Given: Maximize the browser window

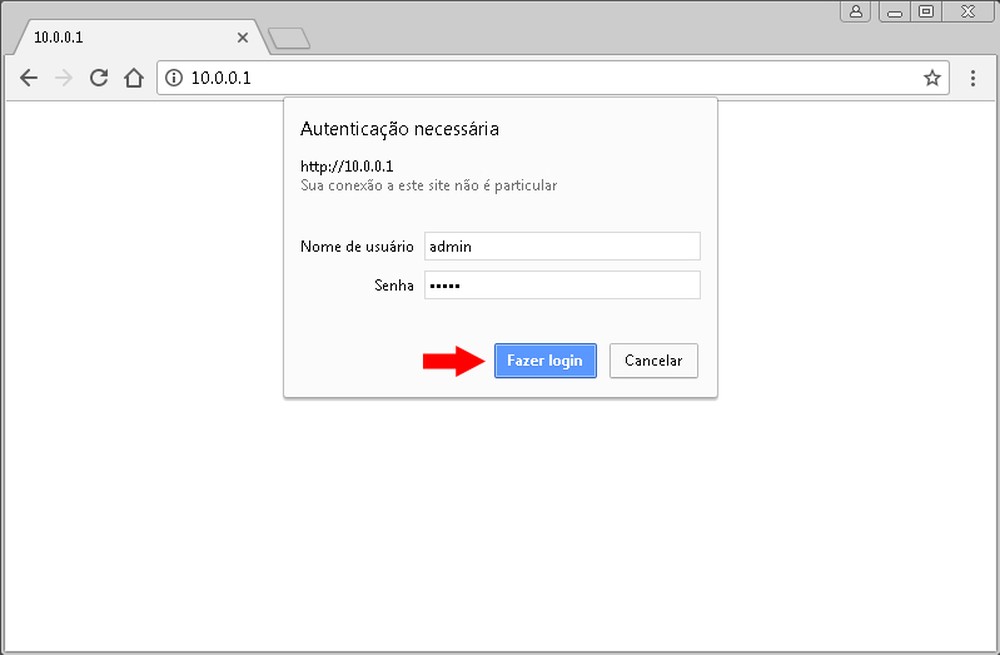Looking at the screenshot, I should pyautogui.click(x=926, y=11).
